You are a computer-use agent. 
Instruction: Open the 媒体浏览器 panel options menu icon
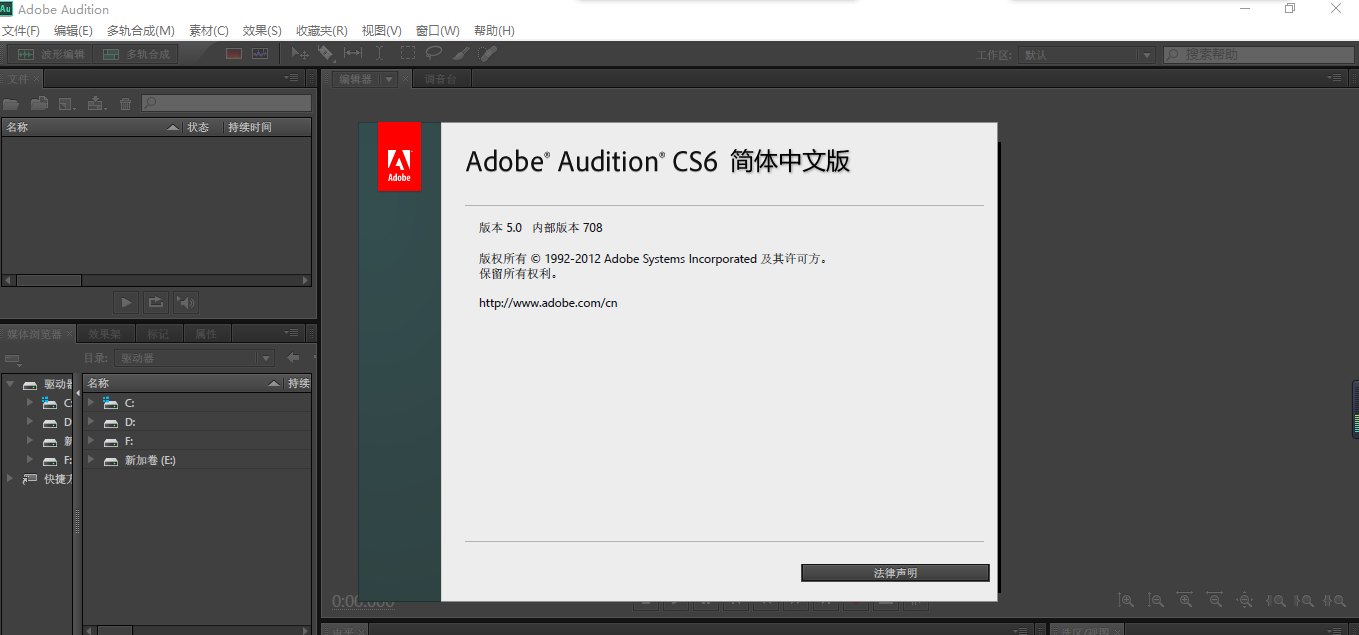(x=292, y=333)
